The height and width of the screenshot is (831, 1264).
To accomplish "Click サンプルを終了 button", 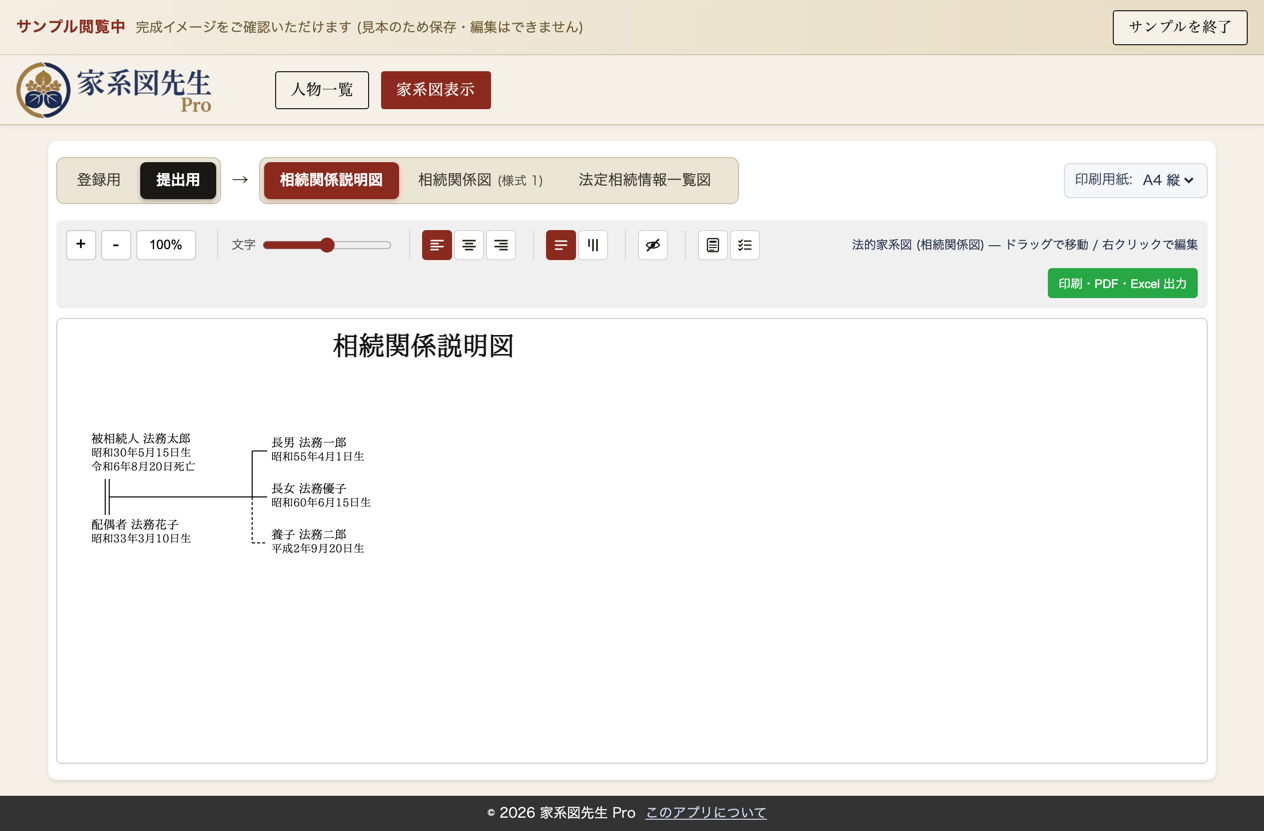I will click(x=1180, y=27).
